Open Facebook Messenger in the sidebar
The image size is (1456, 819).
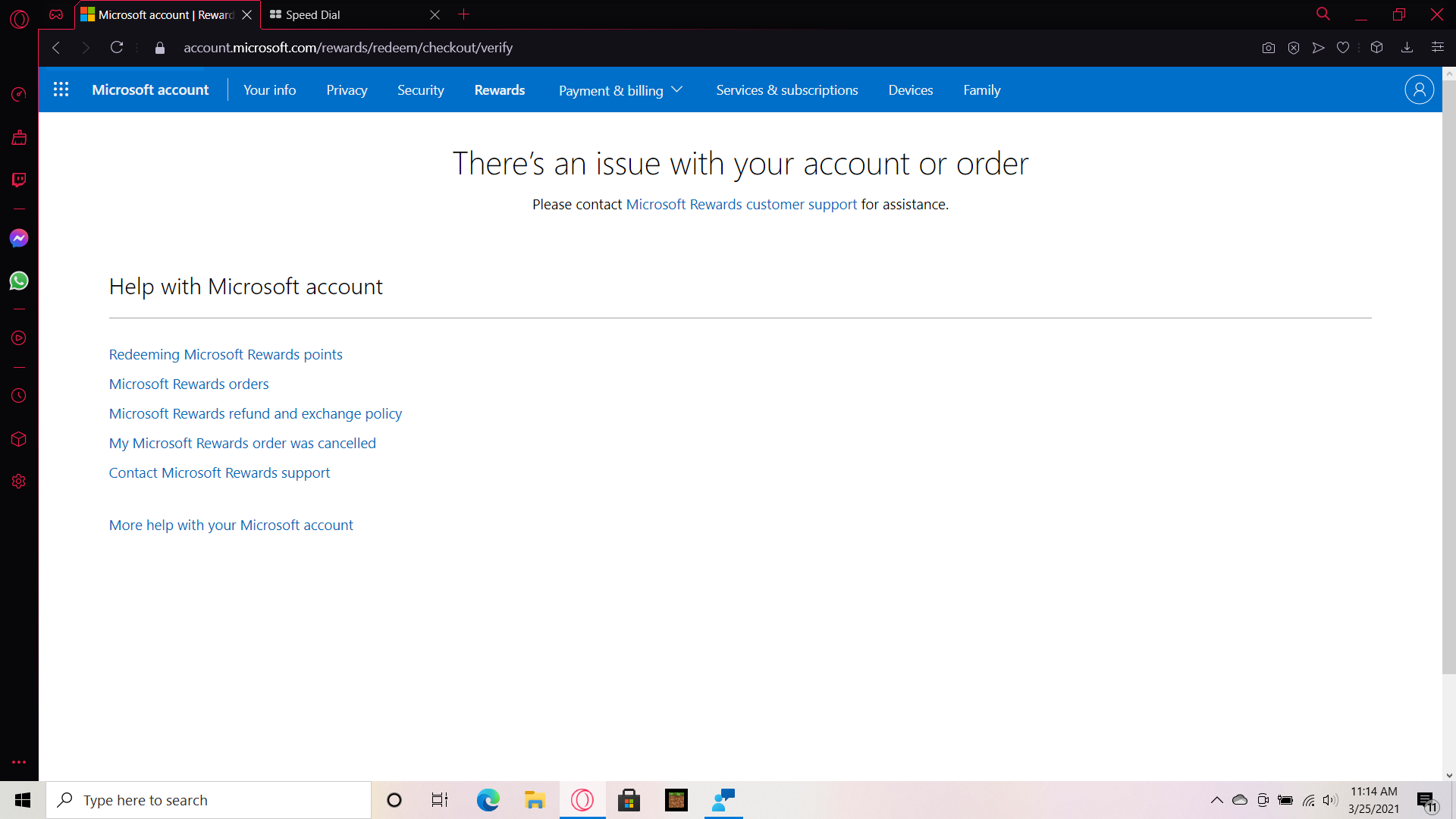(18, 237)
